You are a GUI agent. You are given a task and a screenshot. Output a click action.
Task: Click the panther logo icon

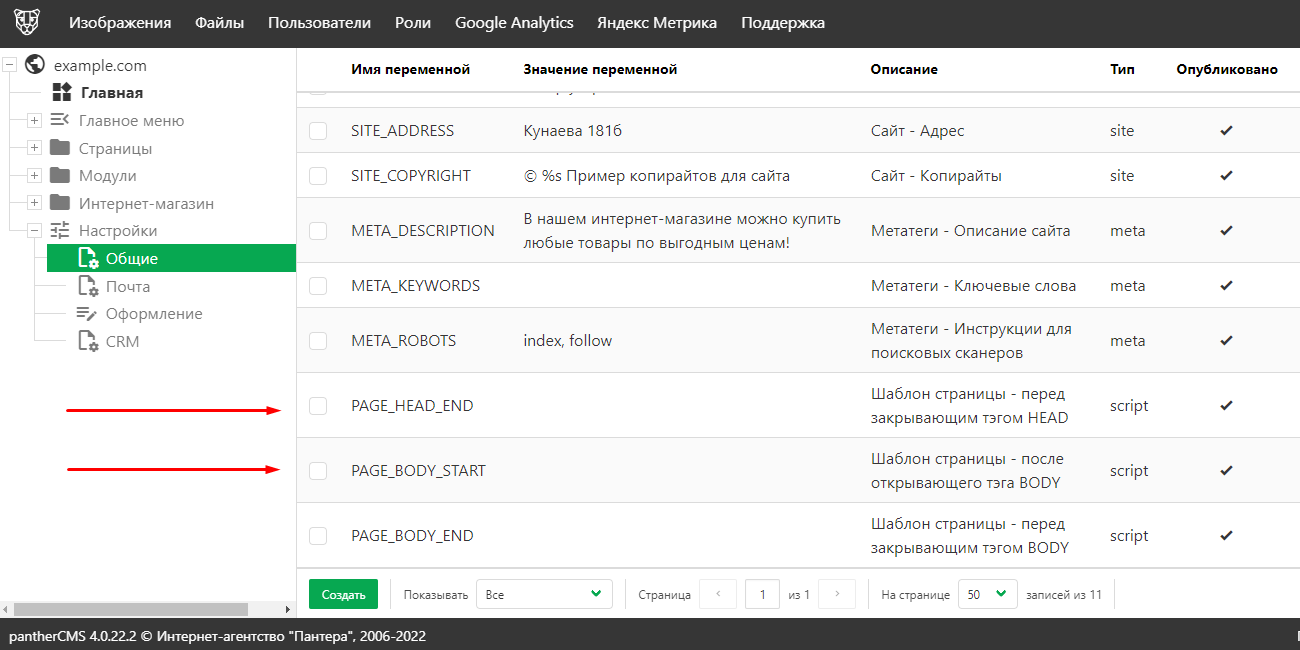click(27, 23)
